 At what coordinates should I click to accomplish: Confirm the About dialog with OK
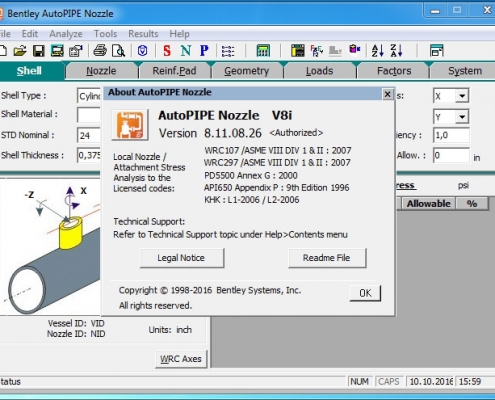[365, 293]
